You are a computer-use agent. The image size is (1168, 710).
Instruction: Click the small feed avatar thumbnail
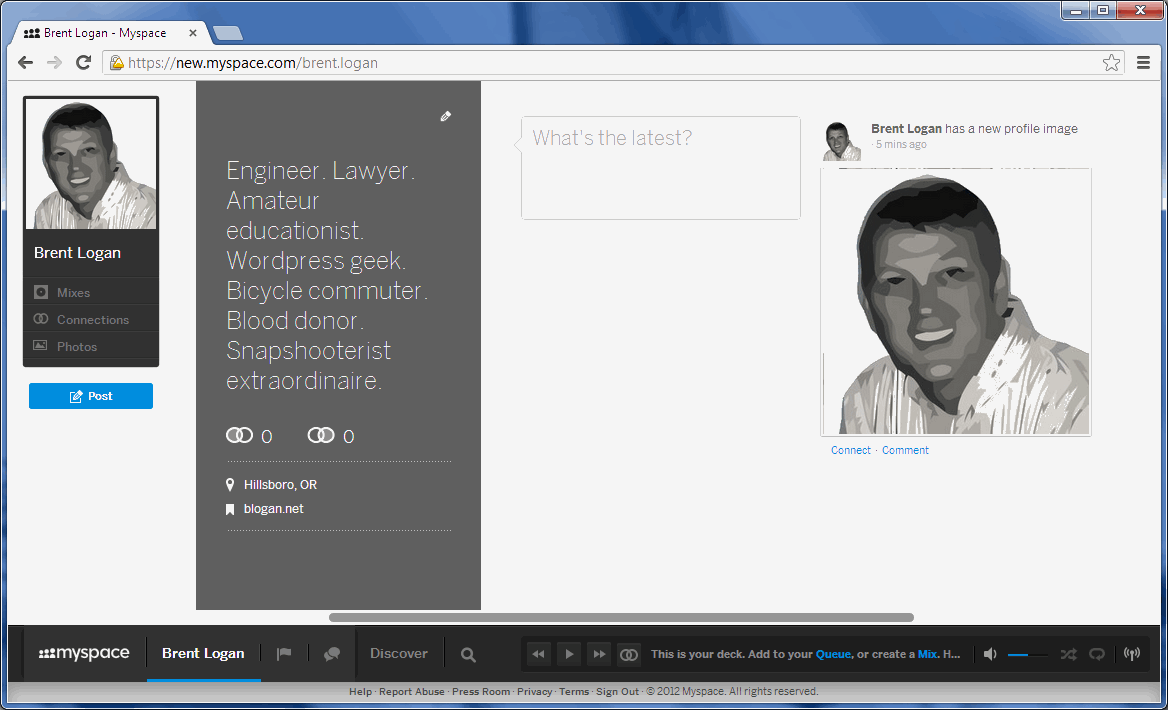(x=842, y=142)
